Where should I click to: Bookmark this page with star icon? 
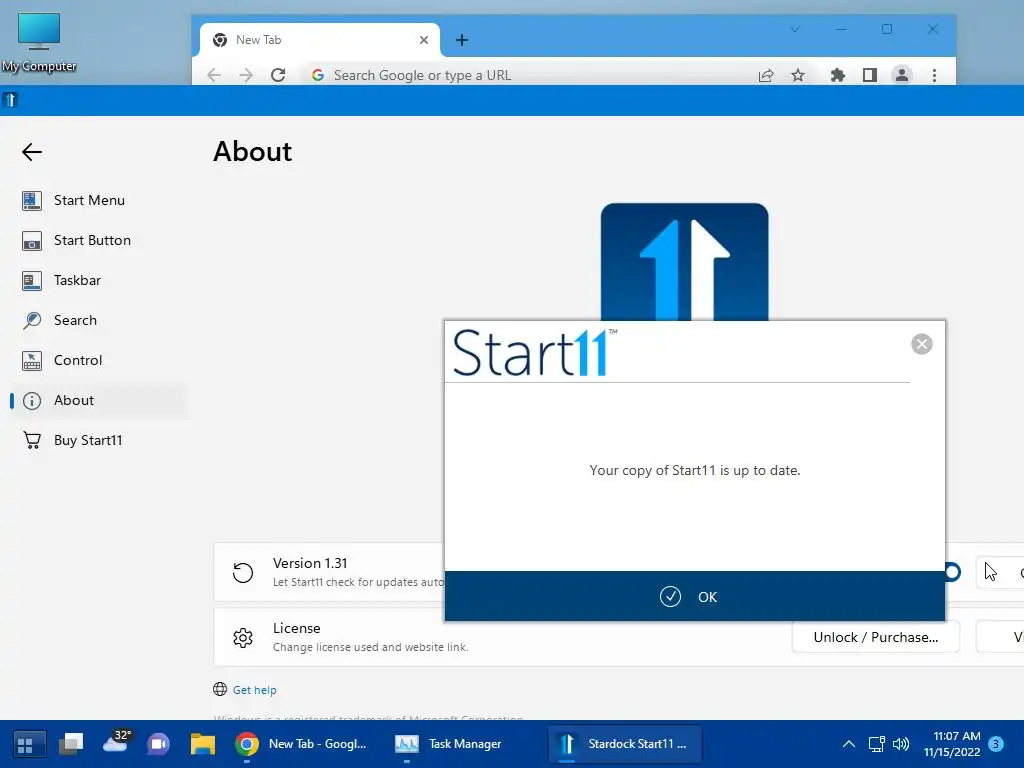797,75
